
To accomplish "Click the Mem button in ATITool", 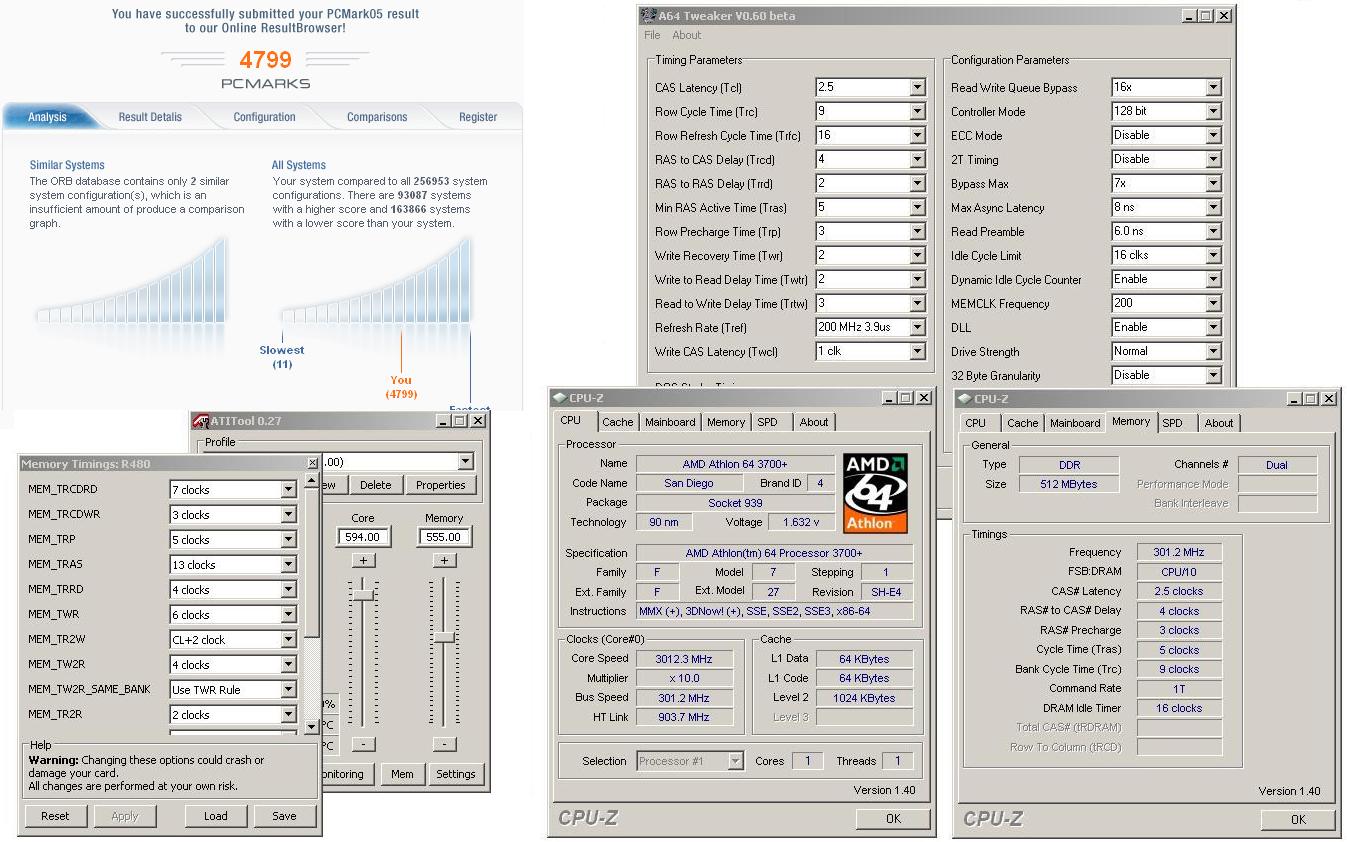I will click(x=402, y=774).
